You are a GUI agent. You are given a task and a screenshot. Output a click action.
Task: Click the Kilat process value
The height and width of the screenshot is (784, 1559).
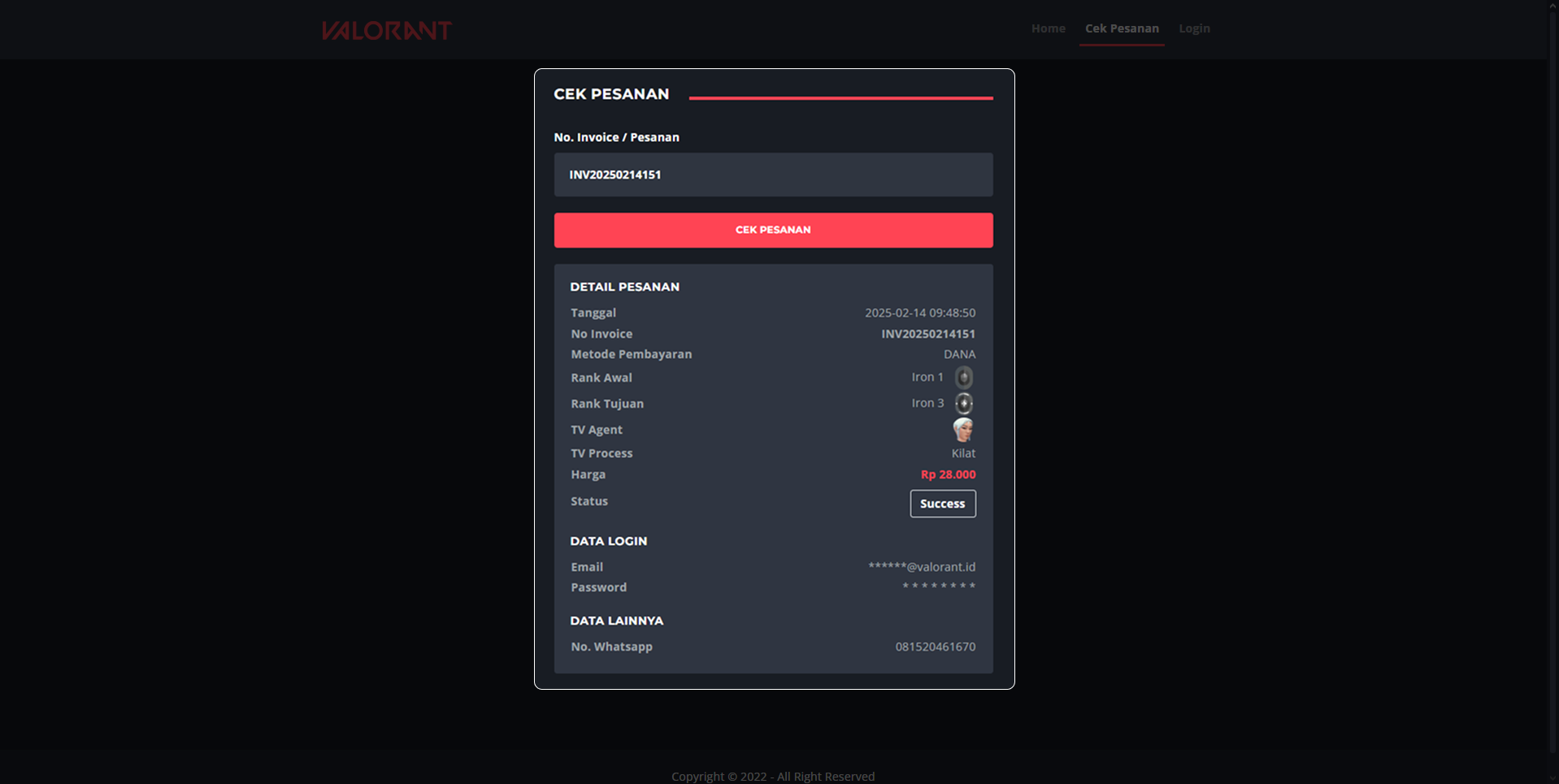pyautogui.click(x=963, y=453)
